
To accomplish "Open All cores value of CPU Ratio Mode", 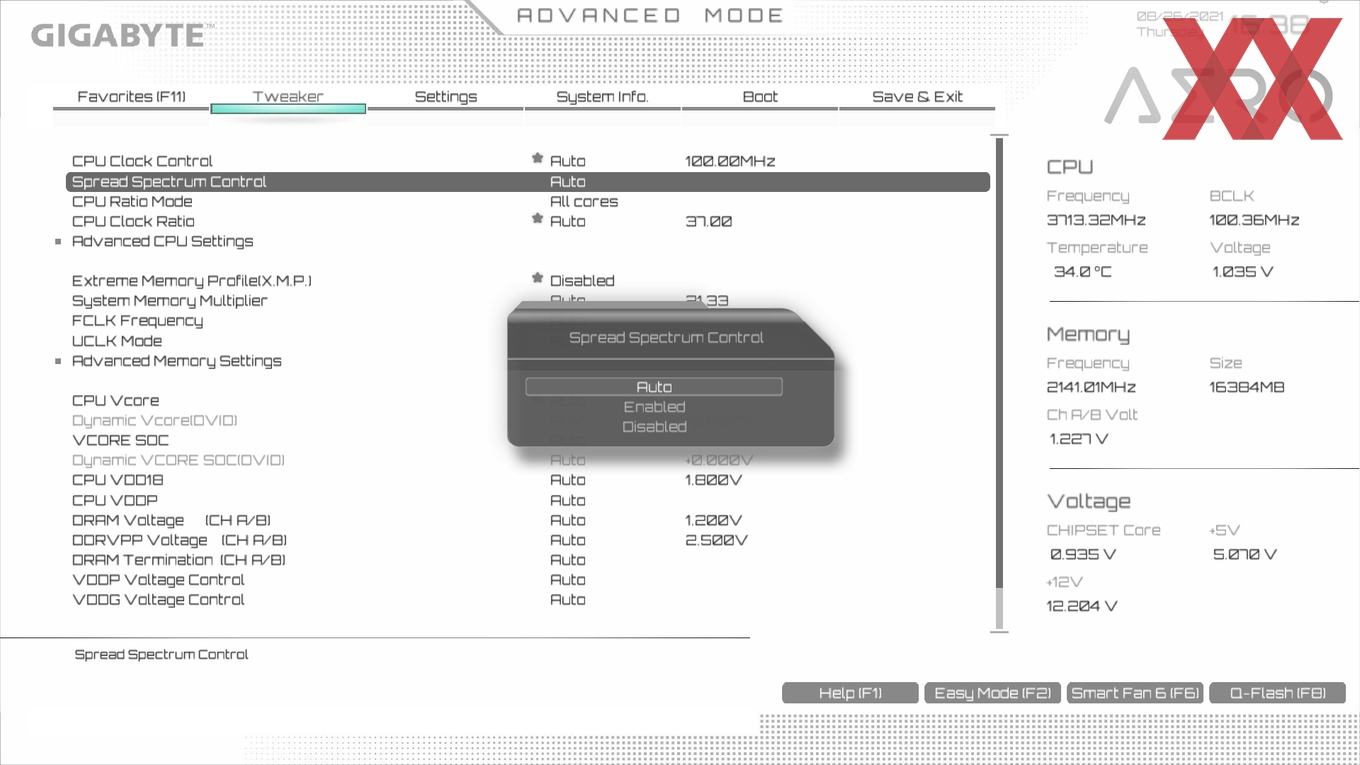I will tap(584, 201).
